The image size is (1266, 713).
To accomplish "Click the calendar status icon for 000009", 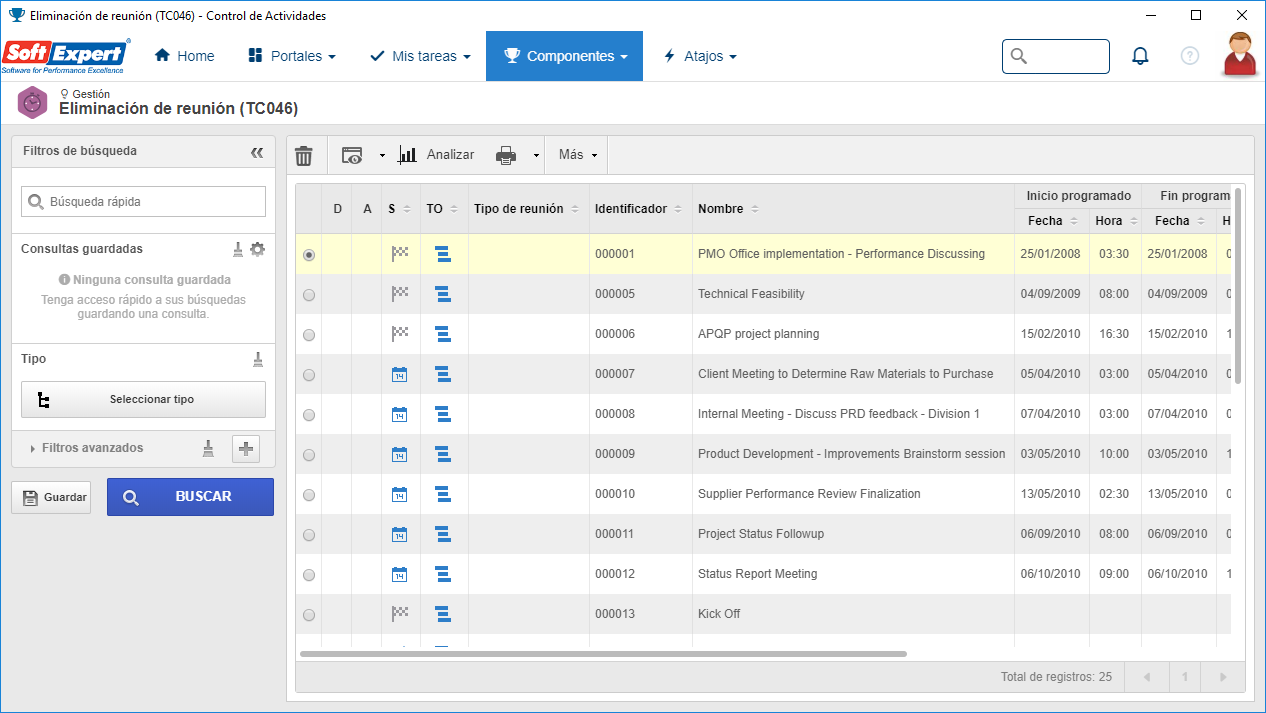I will (x=400, y=454).
